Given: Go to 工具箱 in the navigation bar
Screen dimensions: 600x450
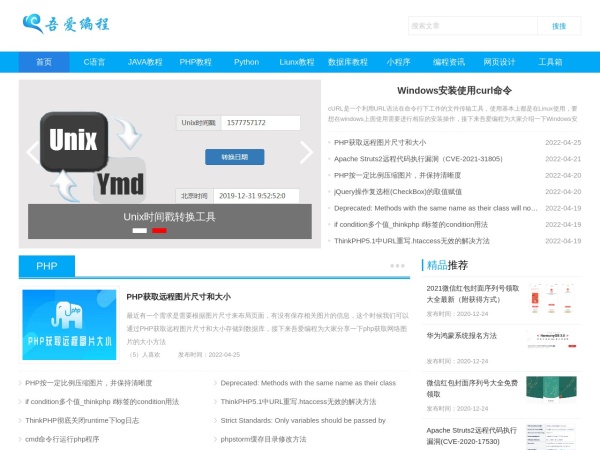Looking at the screenshot, I should pyautogui.click(x=550, y=62).
